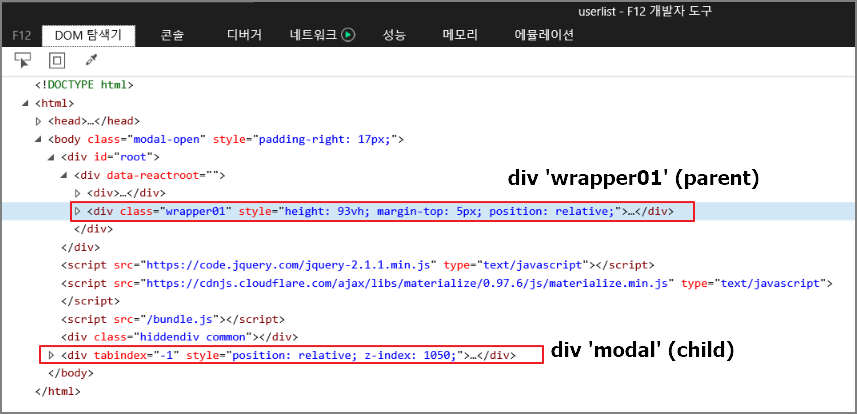Select the /bundle.js script row
The height and width of the screenshot is (414, 857).
(x=173, y=319)
